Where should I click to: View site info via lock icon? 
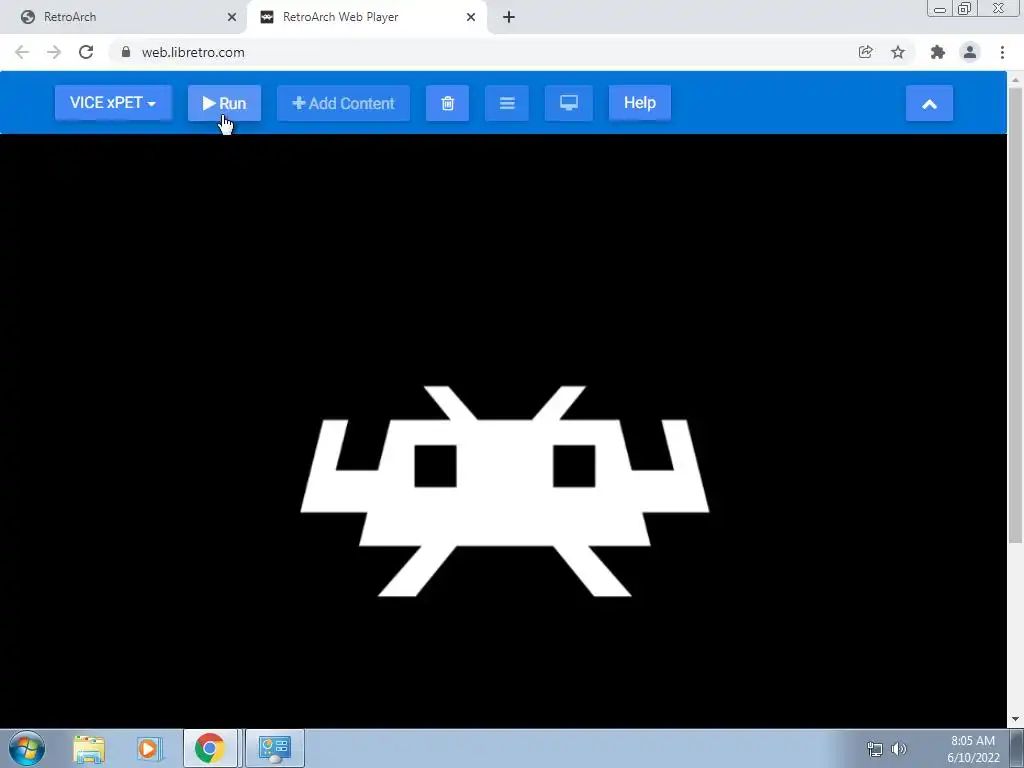(126, 52)
